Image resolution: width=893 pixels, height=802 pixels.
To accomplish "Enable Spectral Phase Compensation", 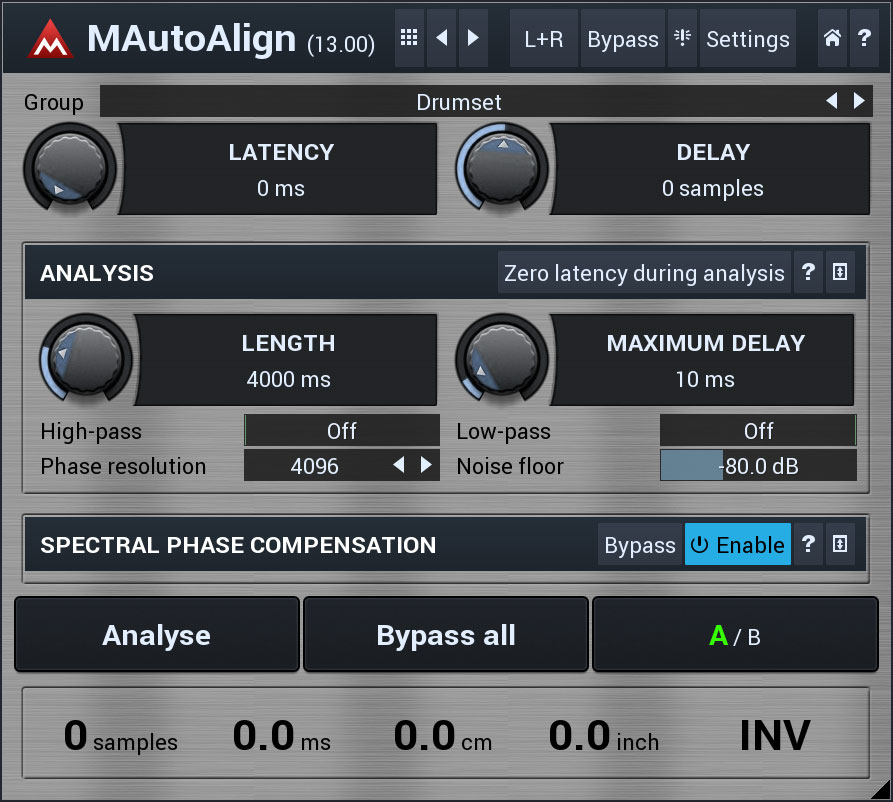I will coord(737,545).
